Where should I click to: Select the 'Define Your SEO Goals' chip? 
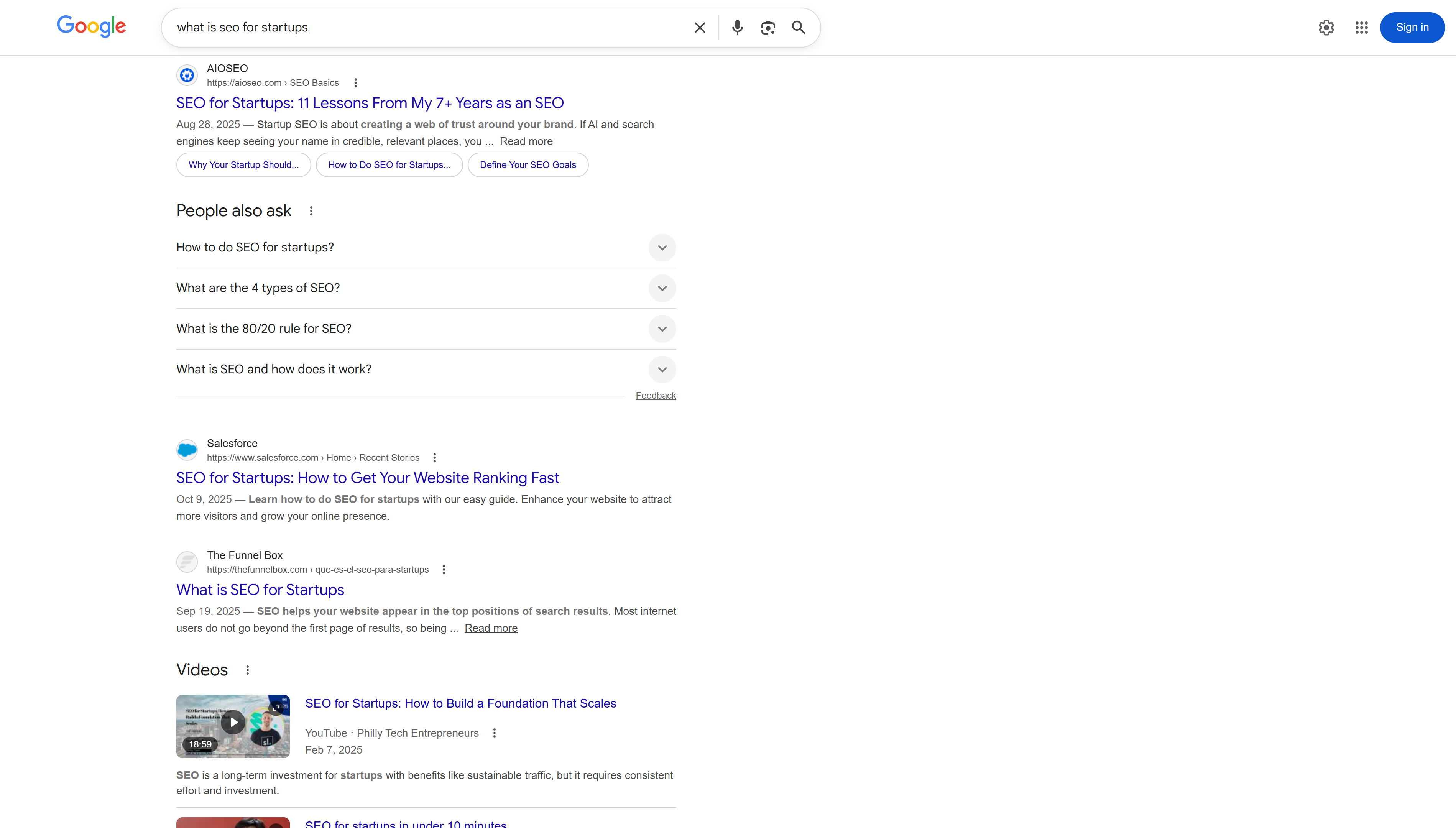tap(528, 164)
